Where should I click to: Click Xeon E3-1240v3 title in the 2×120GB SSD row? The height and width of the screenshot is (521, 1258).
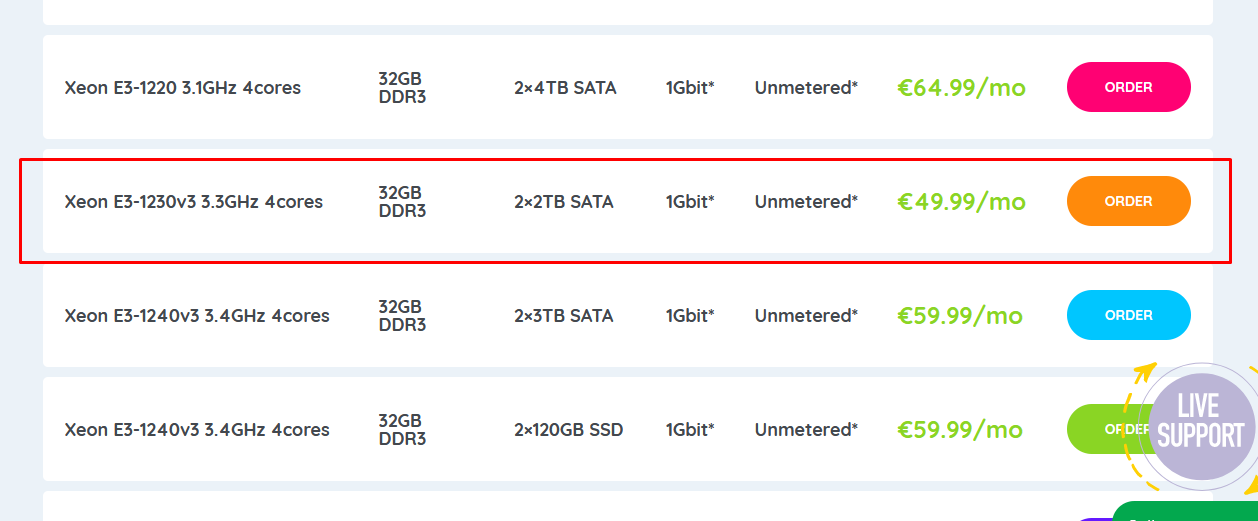click(x=197, y=430)
